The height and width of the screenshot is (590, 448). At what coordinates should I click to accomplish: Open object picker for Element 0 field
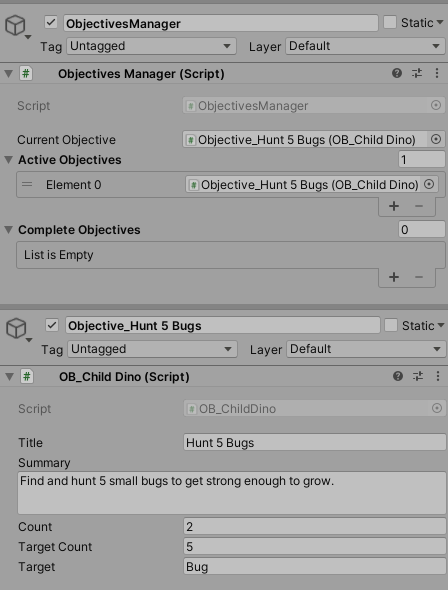coord(429,184)
